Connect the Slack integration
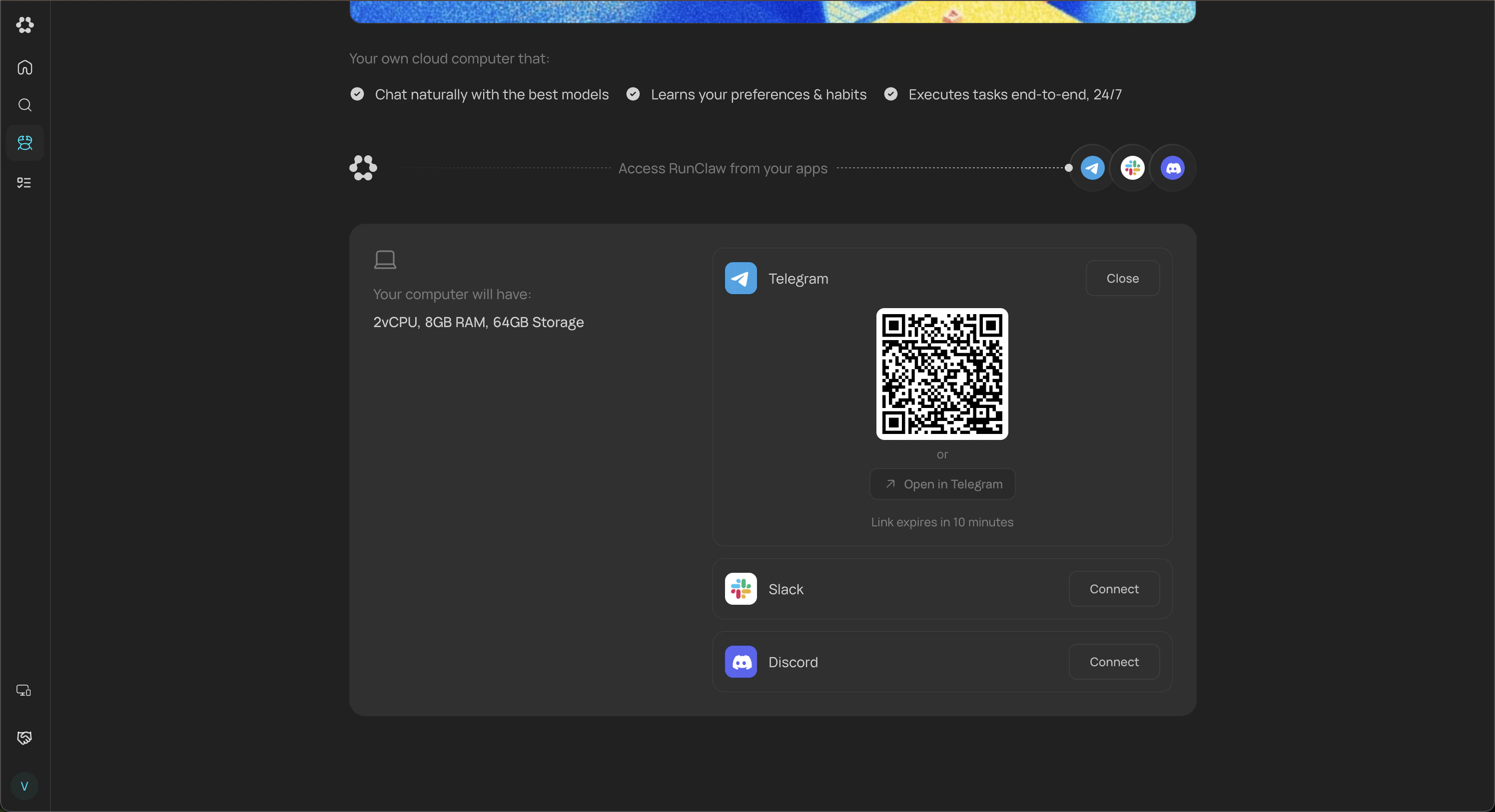The width and height of the screenshot is (1495, 812). (1114, 589)
